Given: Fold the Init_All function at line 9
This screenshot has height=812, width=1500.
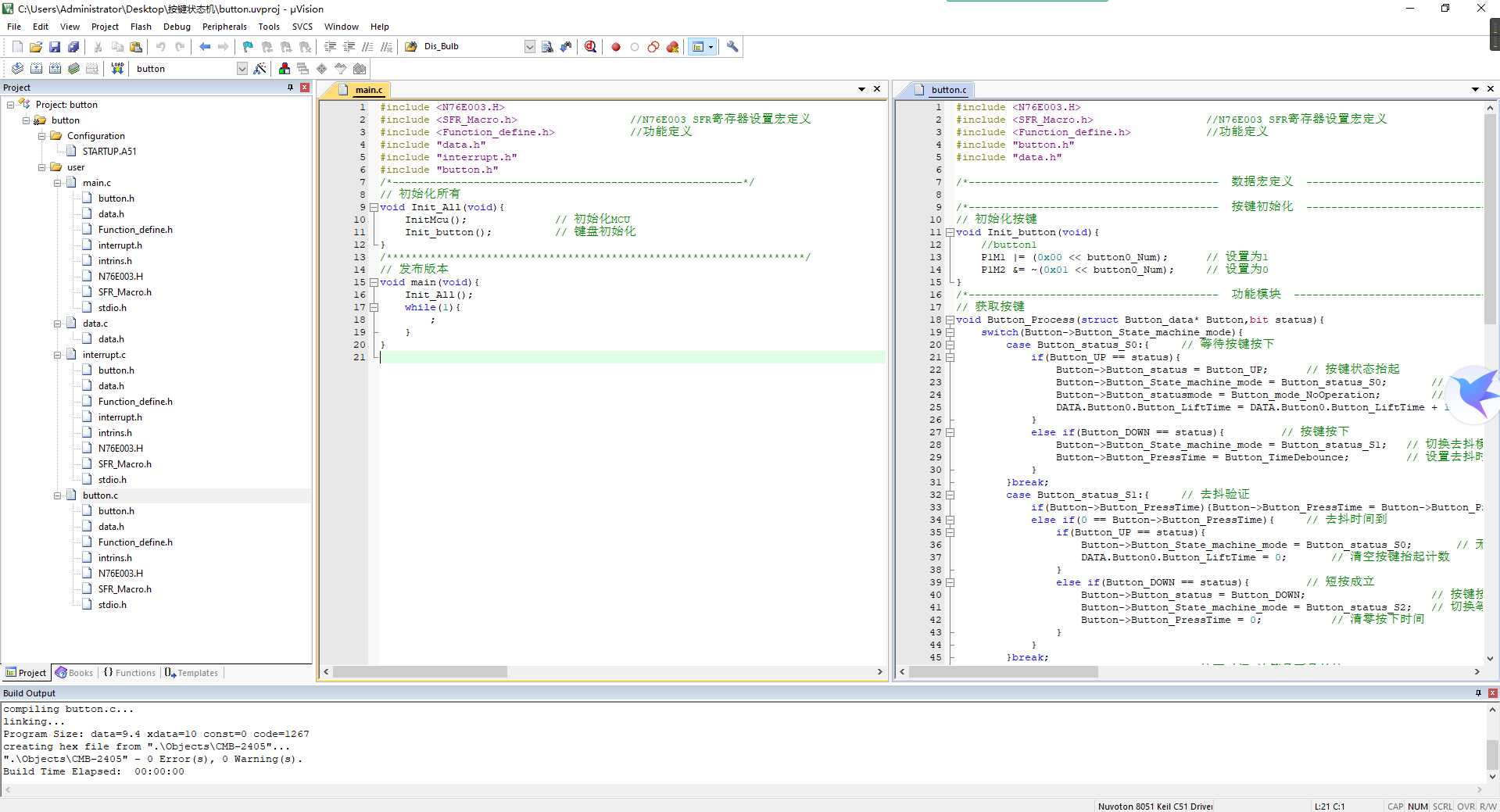Looking at the screenshot, I should 374,208.
